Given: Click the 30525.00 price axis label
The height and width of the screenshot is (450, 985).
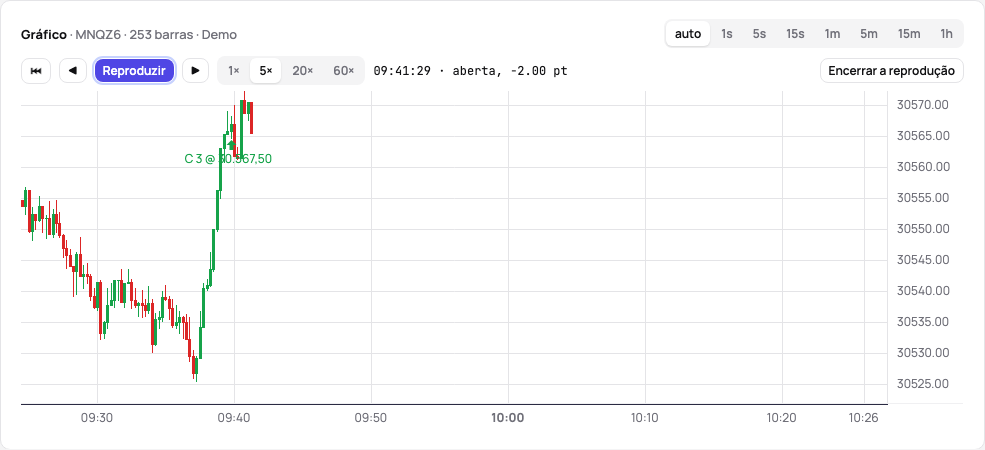Looking at the screenshot, I should coord(923,384).
